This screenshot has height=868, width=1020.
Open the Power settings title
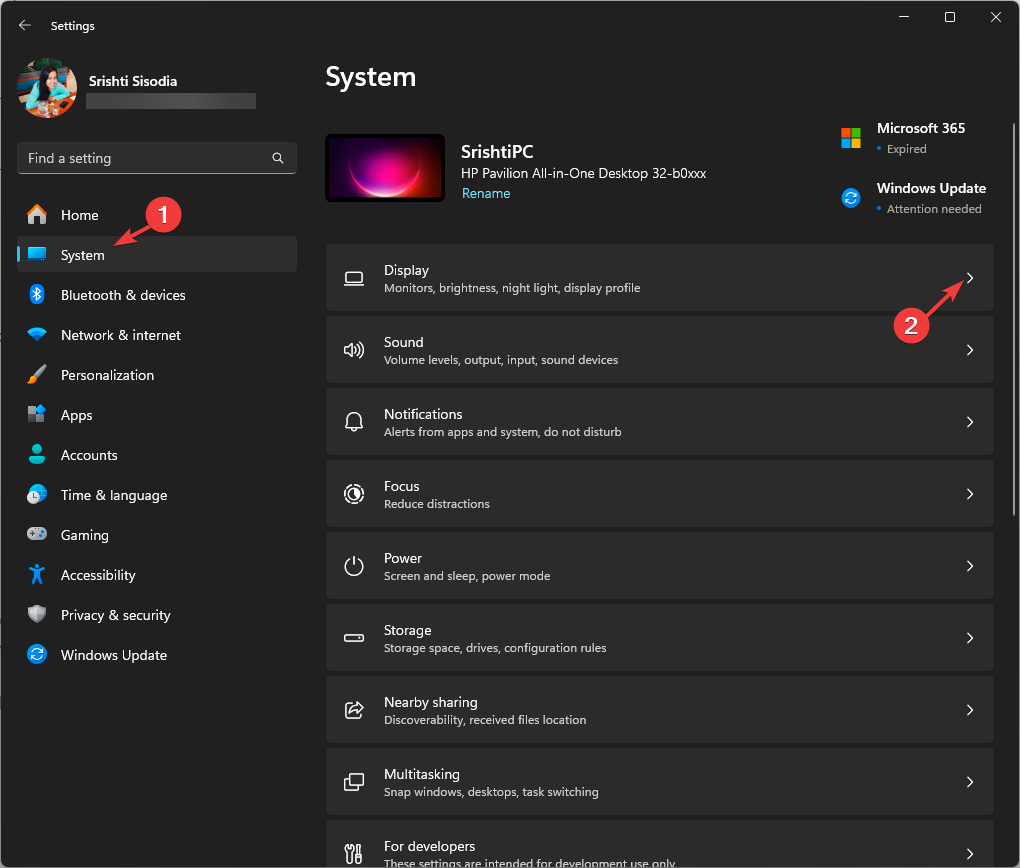click(x=403, y=558)
